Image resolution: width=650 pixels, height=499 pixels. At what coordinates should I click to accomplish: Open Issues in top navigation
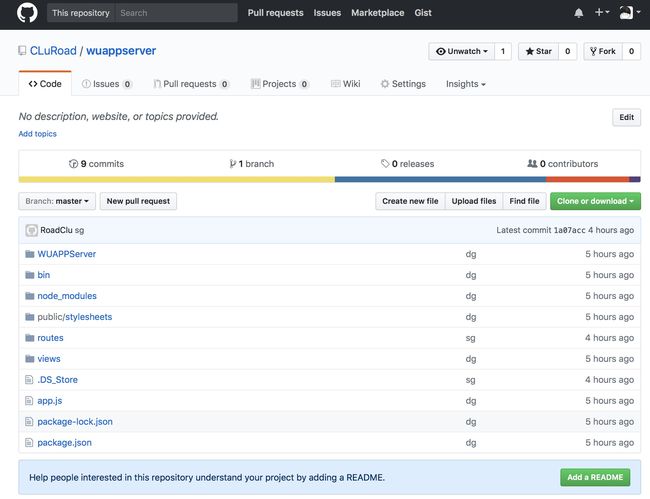tap(327, 13)
